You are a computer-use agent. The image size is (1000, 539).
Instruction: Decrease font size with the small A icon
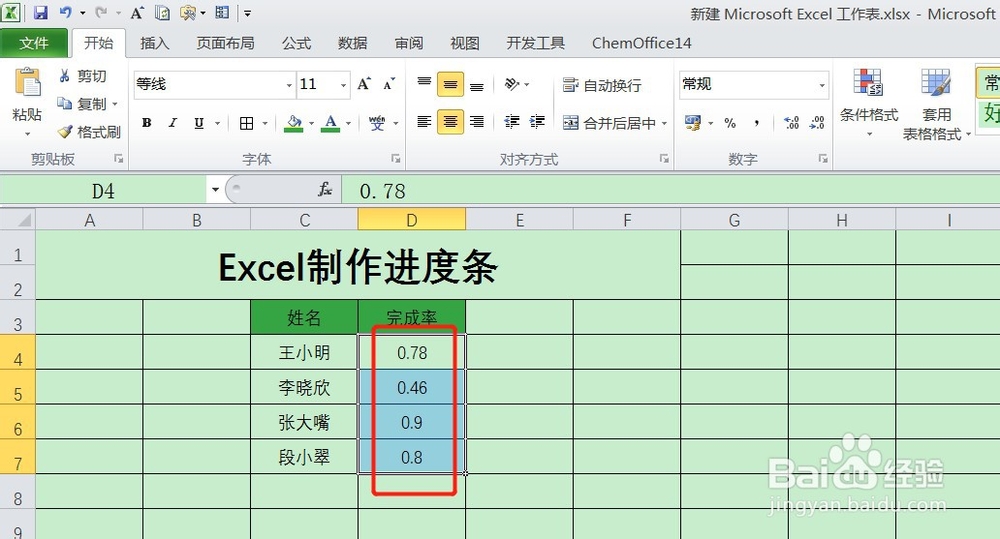[x=388, y=84]
